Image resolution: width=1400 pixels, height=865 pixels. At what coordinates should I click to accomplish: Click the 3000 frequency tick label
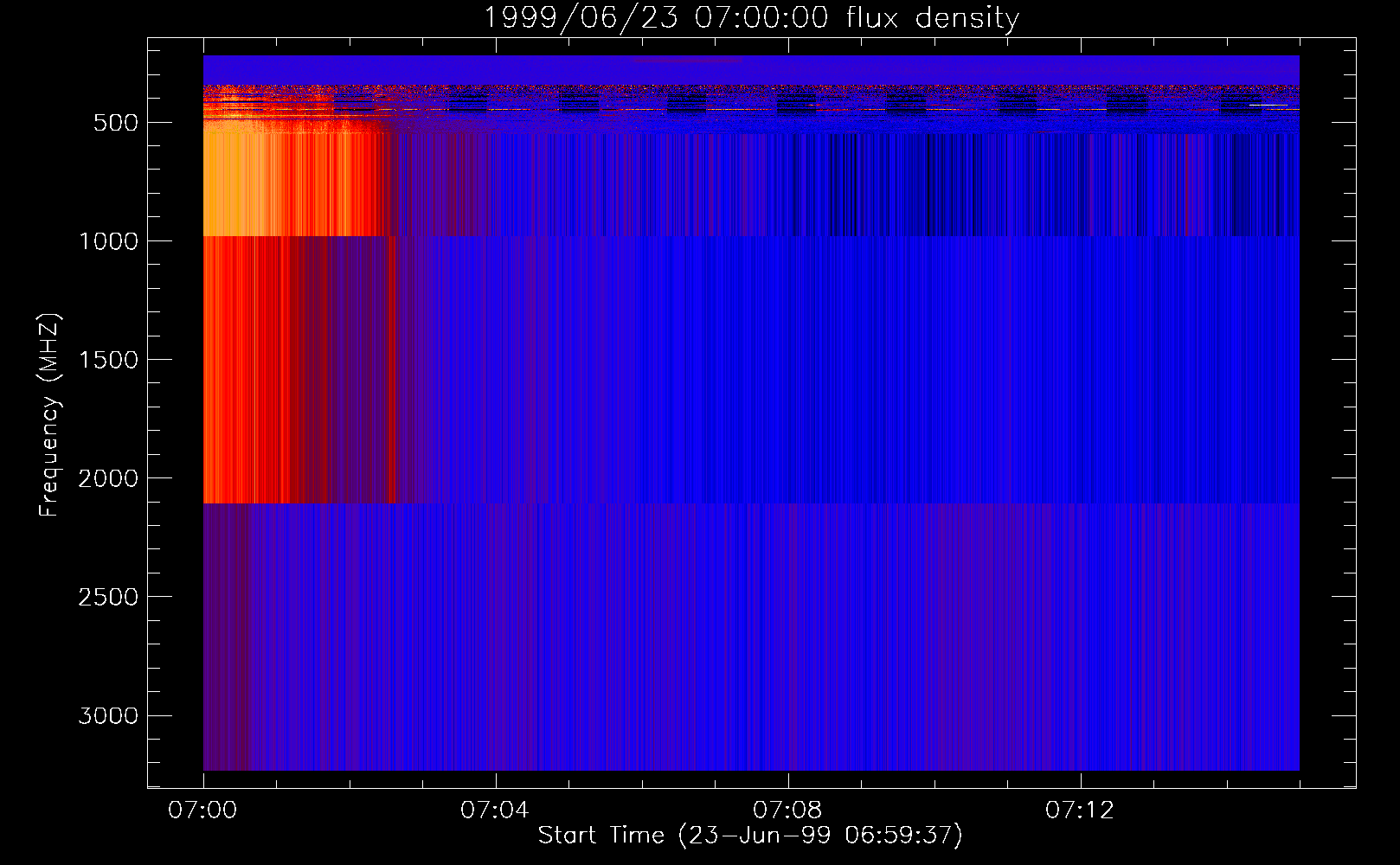click(x=108, y=715)
